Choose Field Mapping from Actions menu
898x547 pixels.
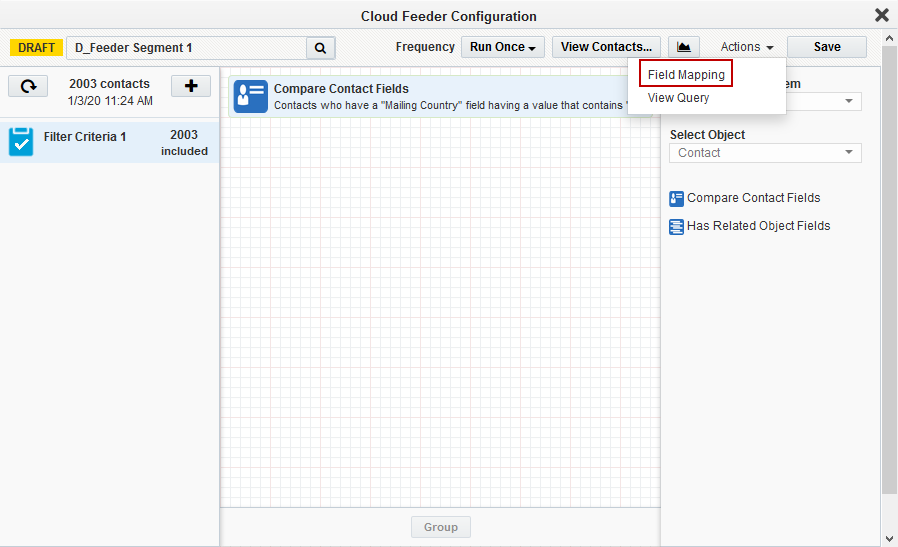click(686, 75)
